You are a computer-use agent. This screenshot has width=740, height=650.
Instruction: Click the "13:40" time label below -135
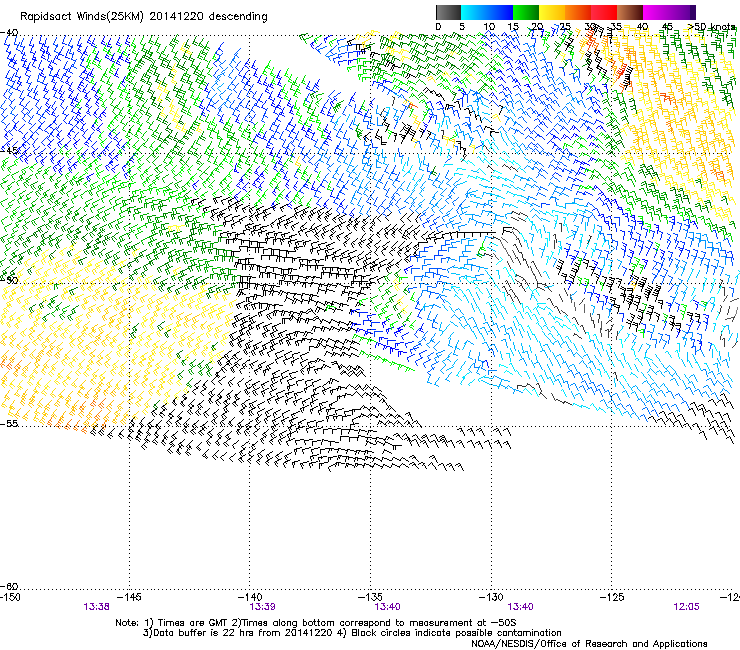[387, 607]
